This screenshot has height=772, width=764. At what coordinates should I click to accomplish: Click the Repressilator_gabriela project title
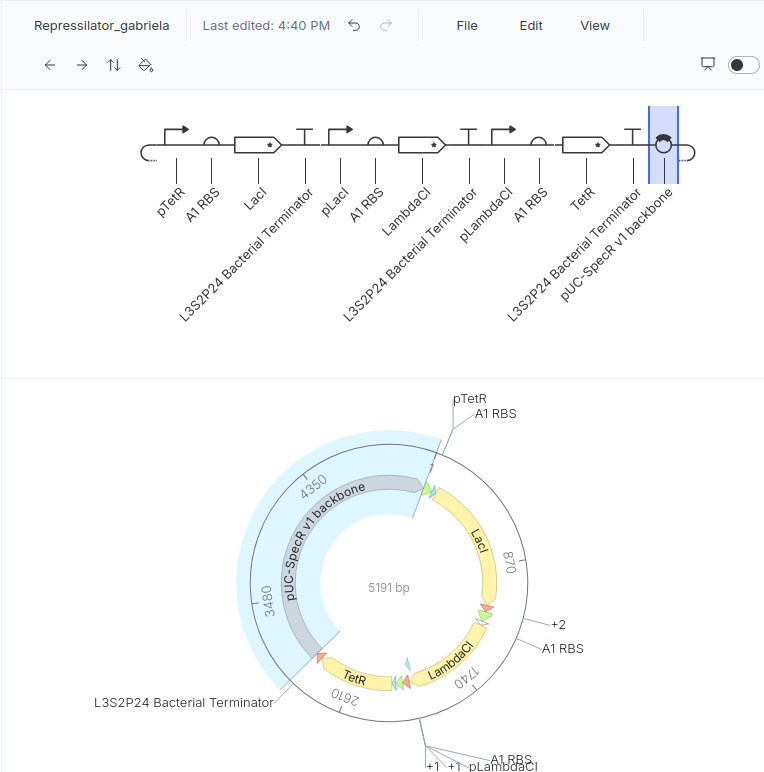(101, 26)
